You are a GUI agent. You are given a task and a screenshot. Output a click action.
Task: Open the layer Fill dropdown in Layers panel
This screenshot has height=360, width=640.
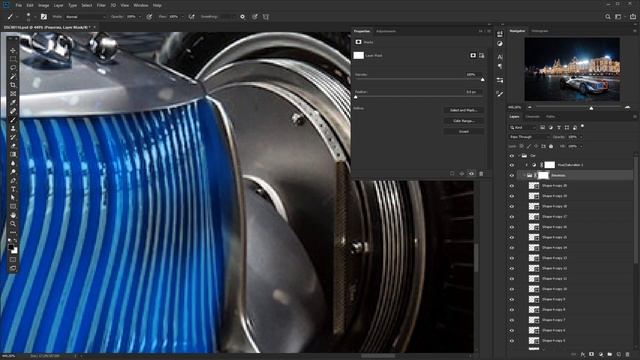click(581, 147)
